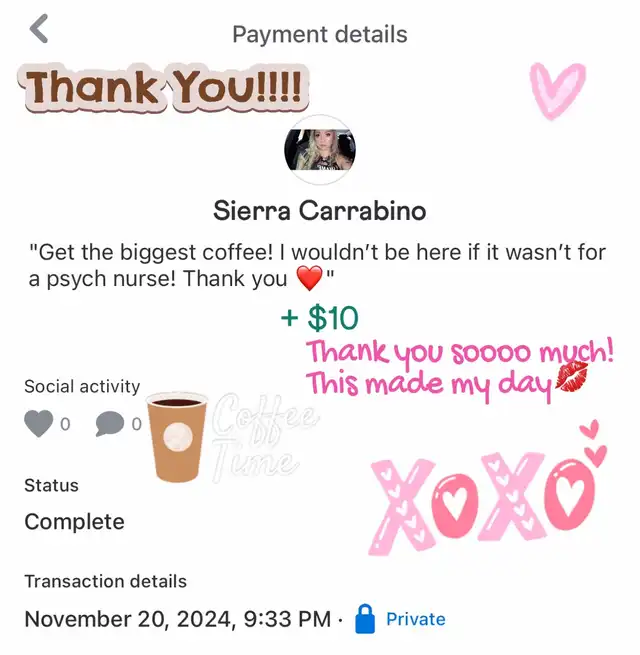Click the red lips kiss sticker

pyautogui.click(x=572, y=377)
